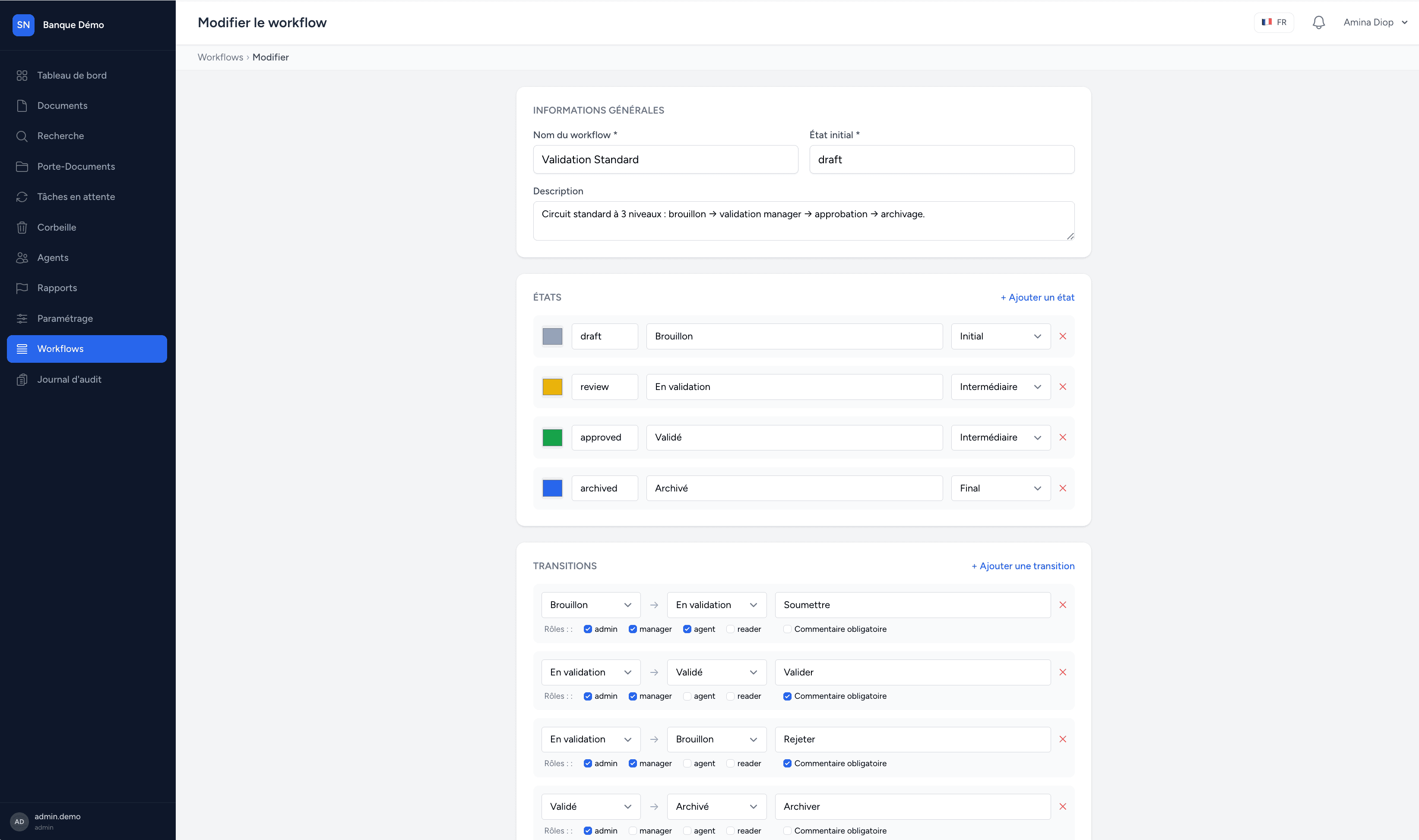Check reader role for Rejeter transition
Viewport: 1419px width, 840px height.
coord(730,763)
